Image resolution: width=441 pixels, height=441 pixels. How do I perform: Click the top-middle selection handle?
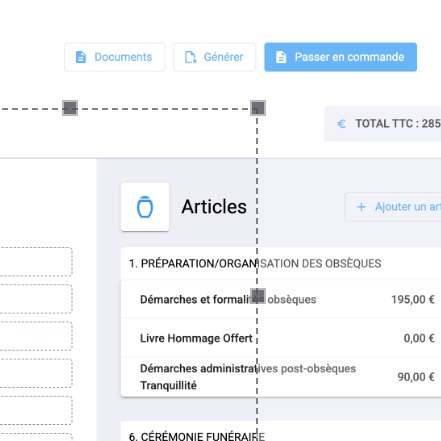(x=70, y=108)
